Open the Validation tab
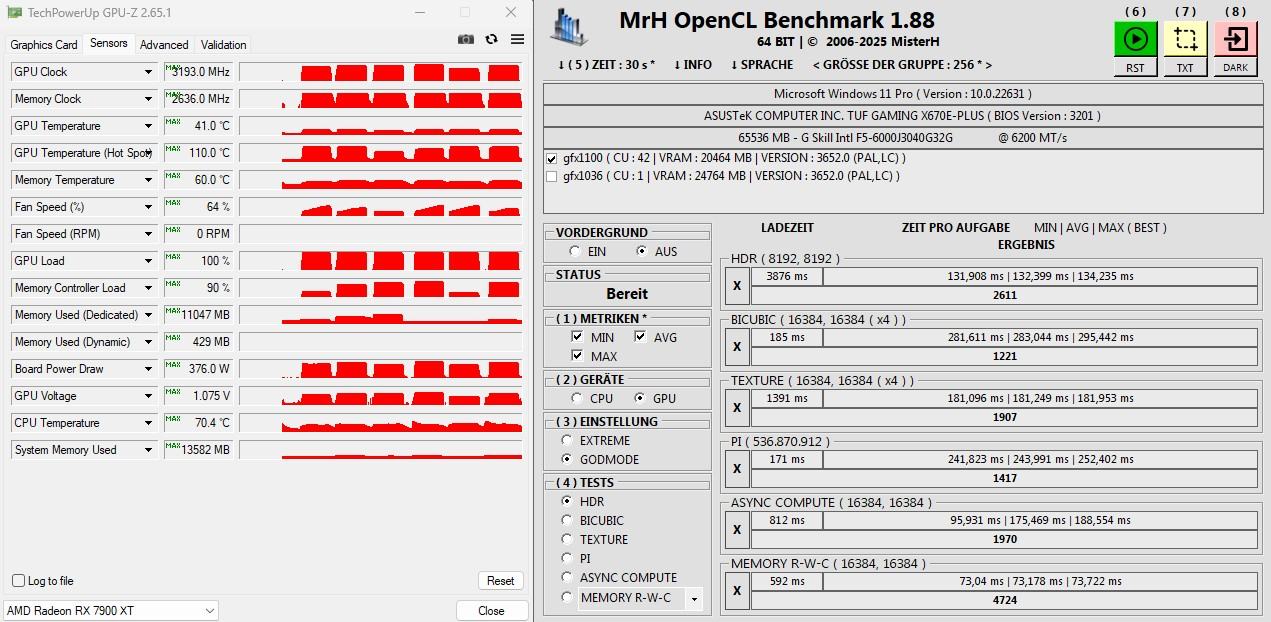The width and height of the screenshot is (1271, 622). point(223,45)
